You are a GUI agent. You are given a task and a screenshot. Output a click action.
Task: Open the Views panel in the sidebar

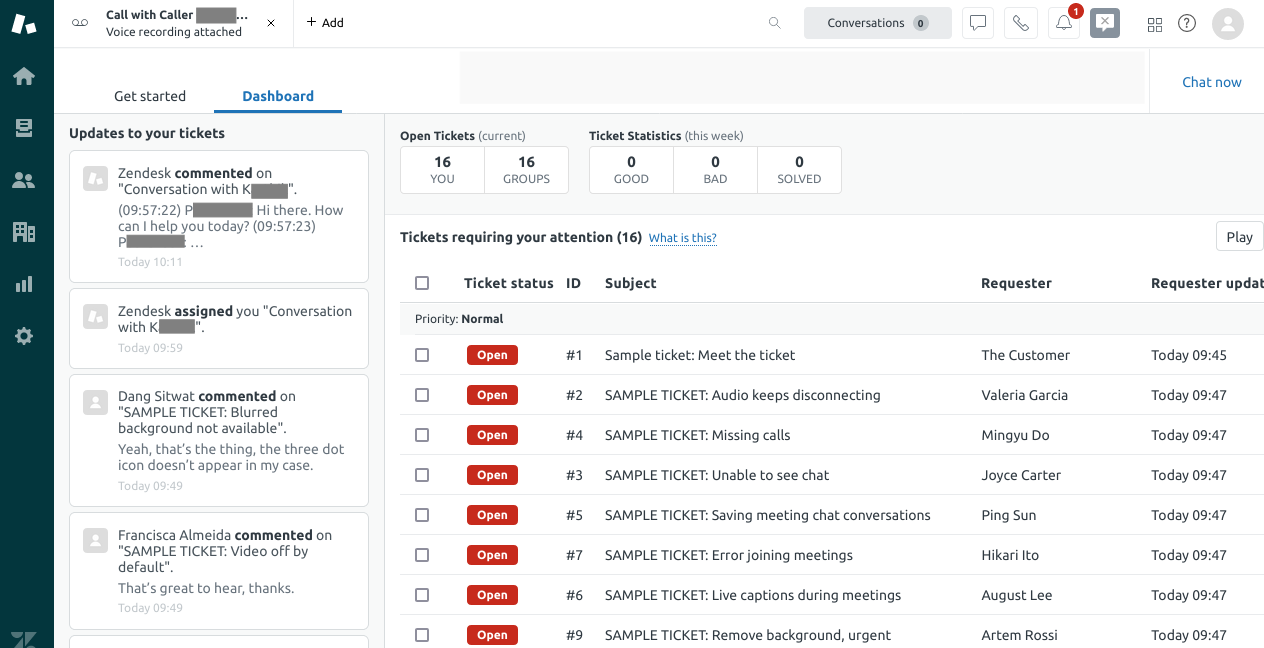coord(24,128)
